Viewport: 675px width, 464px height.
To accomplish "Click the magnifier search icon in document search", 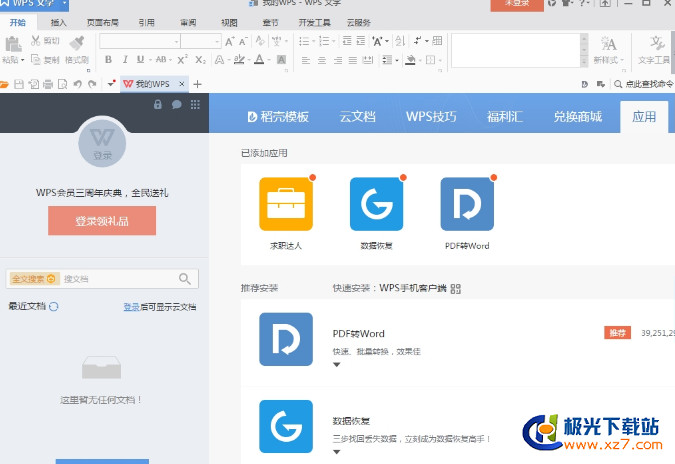I will (x=185, y=279).
